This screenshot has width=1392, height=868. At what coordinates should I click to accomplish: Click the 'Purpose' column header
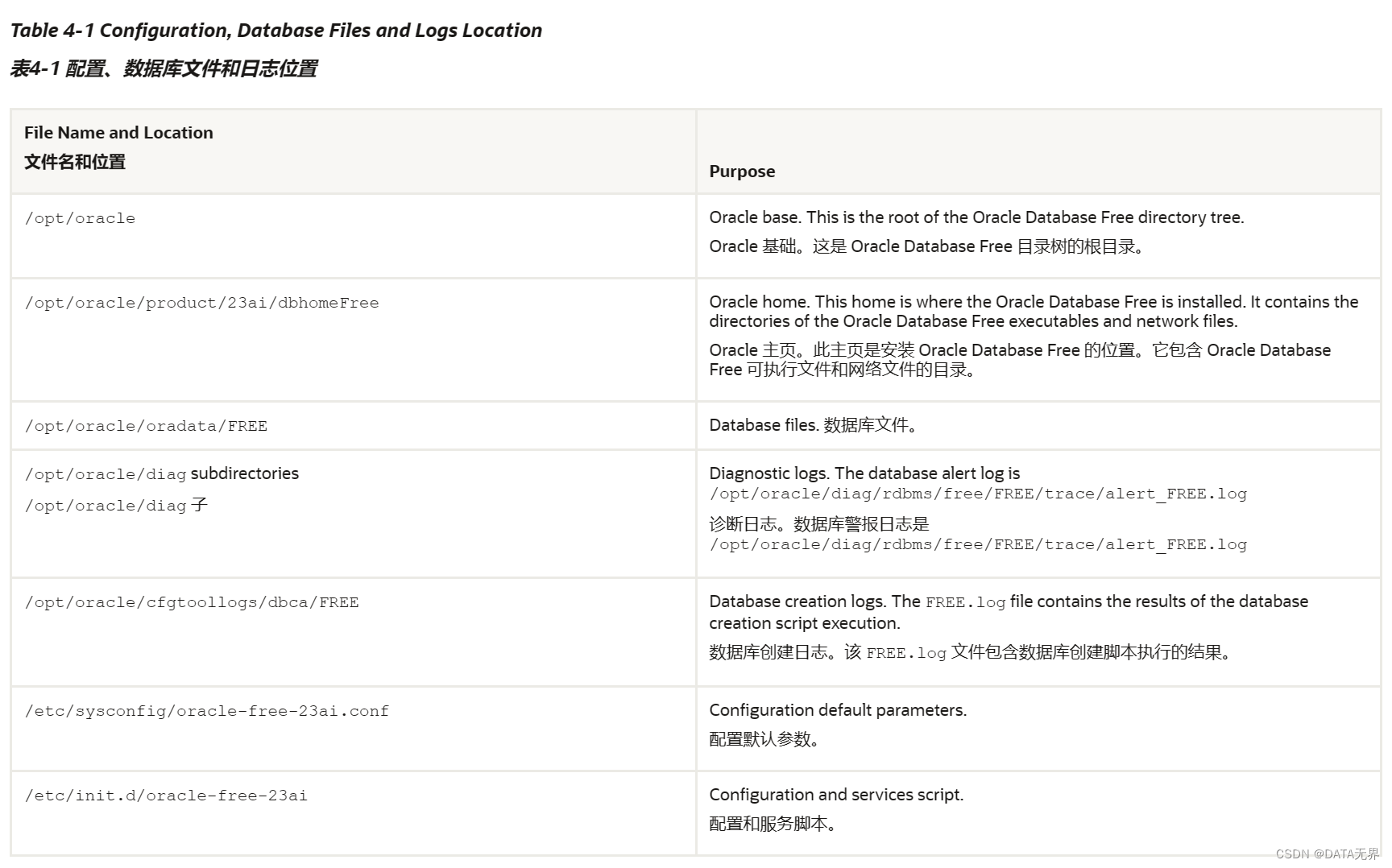(742, 172)
